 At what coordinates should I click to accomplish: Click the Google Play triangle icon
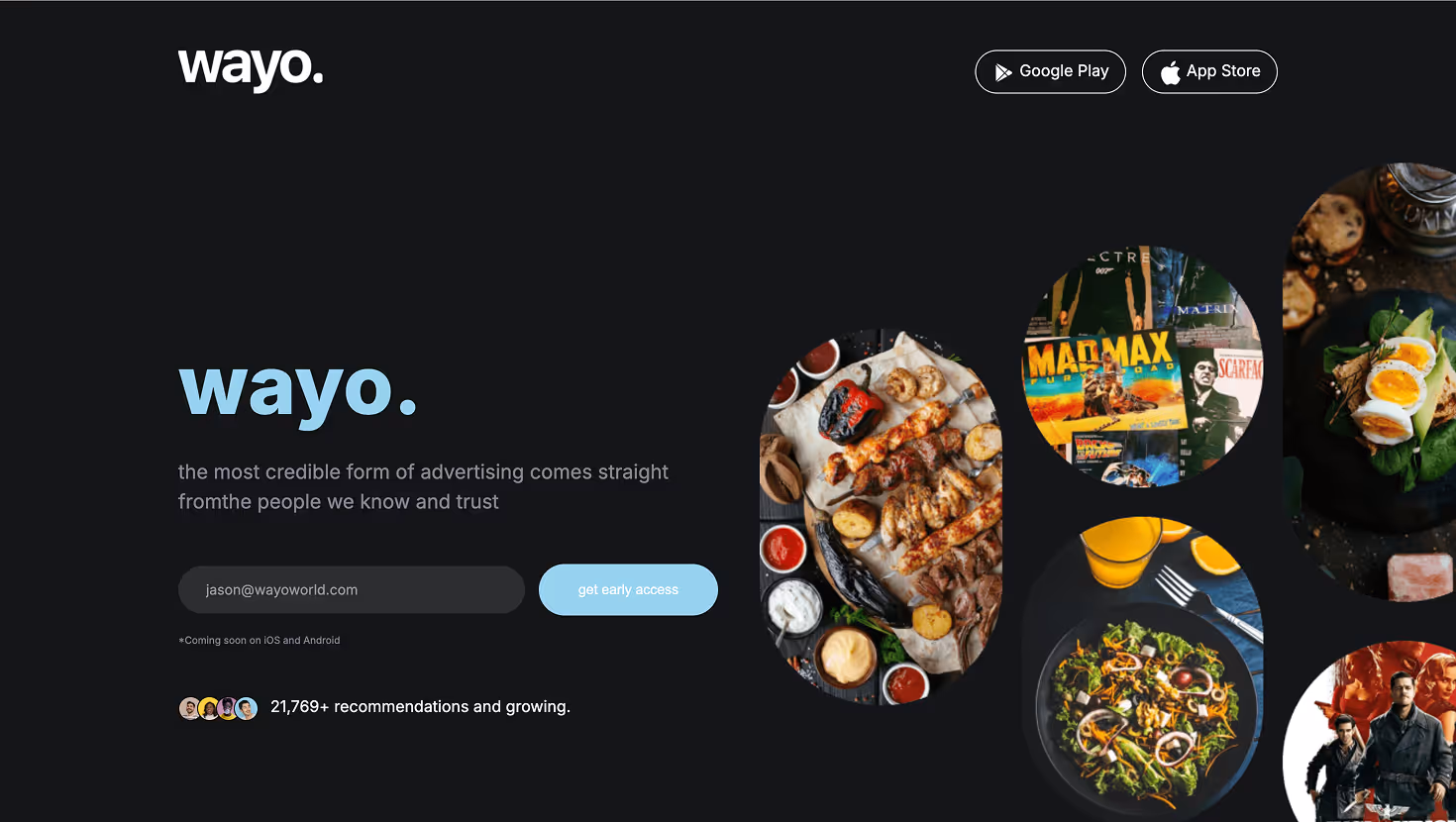[1003, 72]
